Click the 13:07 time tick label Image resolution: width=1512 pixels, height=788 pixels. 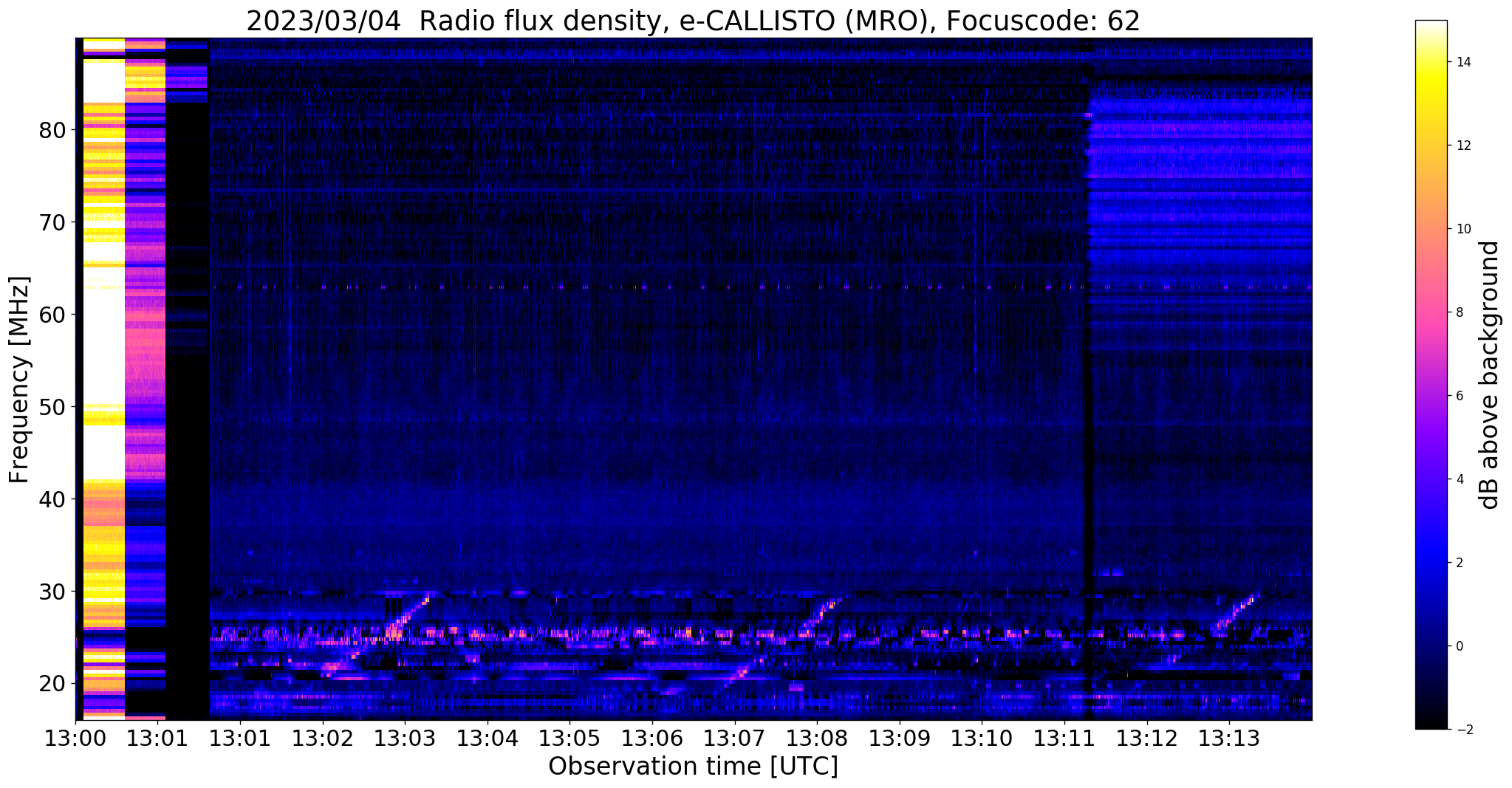(x=735, y=738)
